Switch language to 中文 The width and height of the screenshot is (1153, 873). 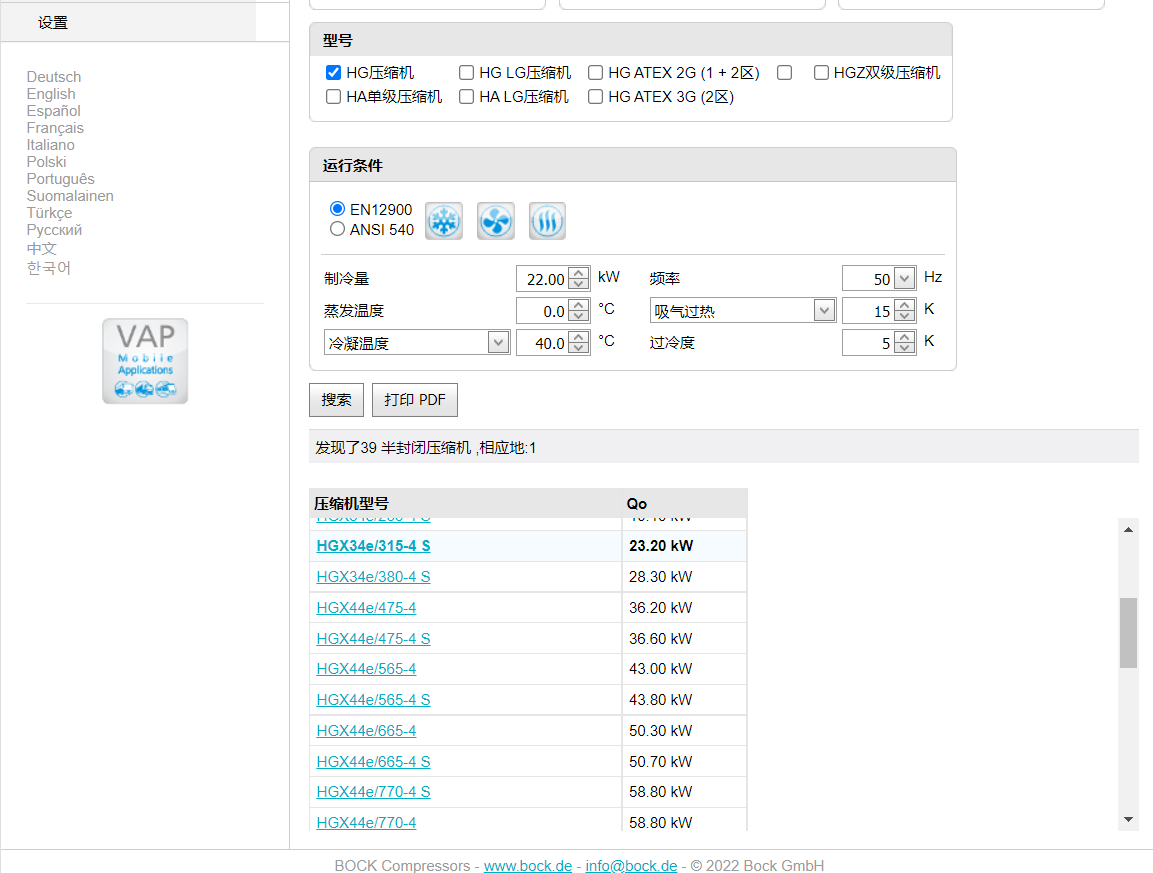41,249
